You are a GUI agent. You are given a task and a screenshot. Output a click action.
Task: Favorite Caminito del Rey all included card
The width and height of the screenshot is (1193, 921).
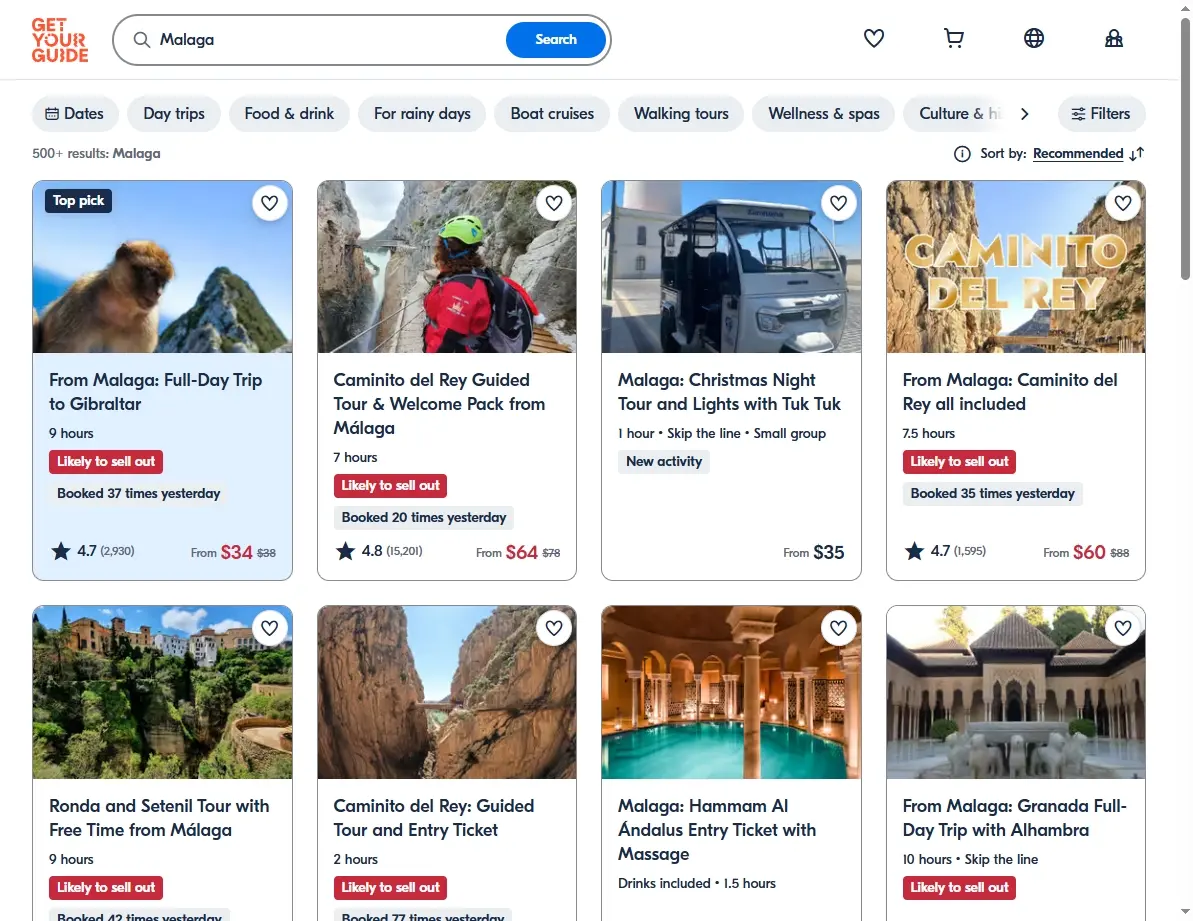click(x=1123, y=203)
